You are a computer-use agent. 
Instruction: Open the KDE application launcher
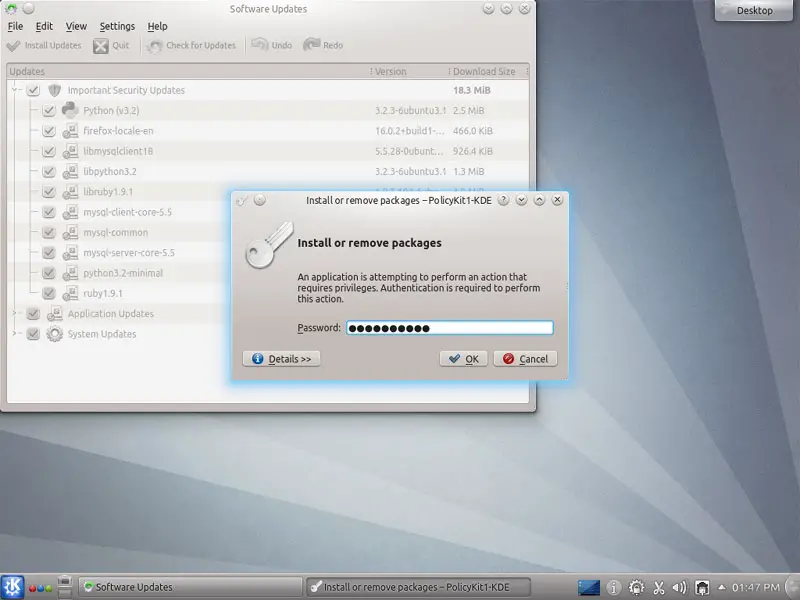pos(12,587)
